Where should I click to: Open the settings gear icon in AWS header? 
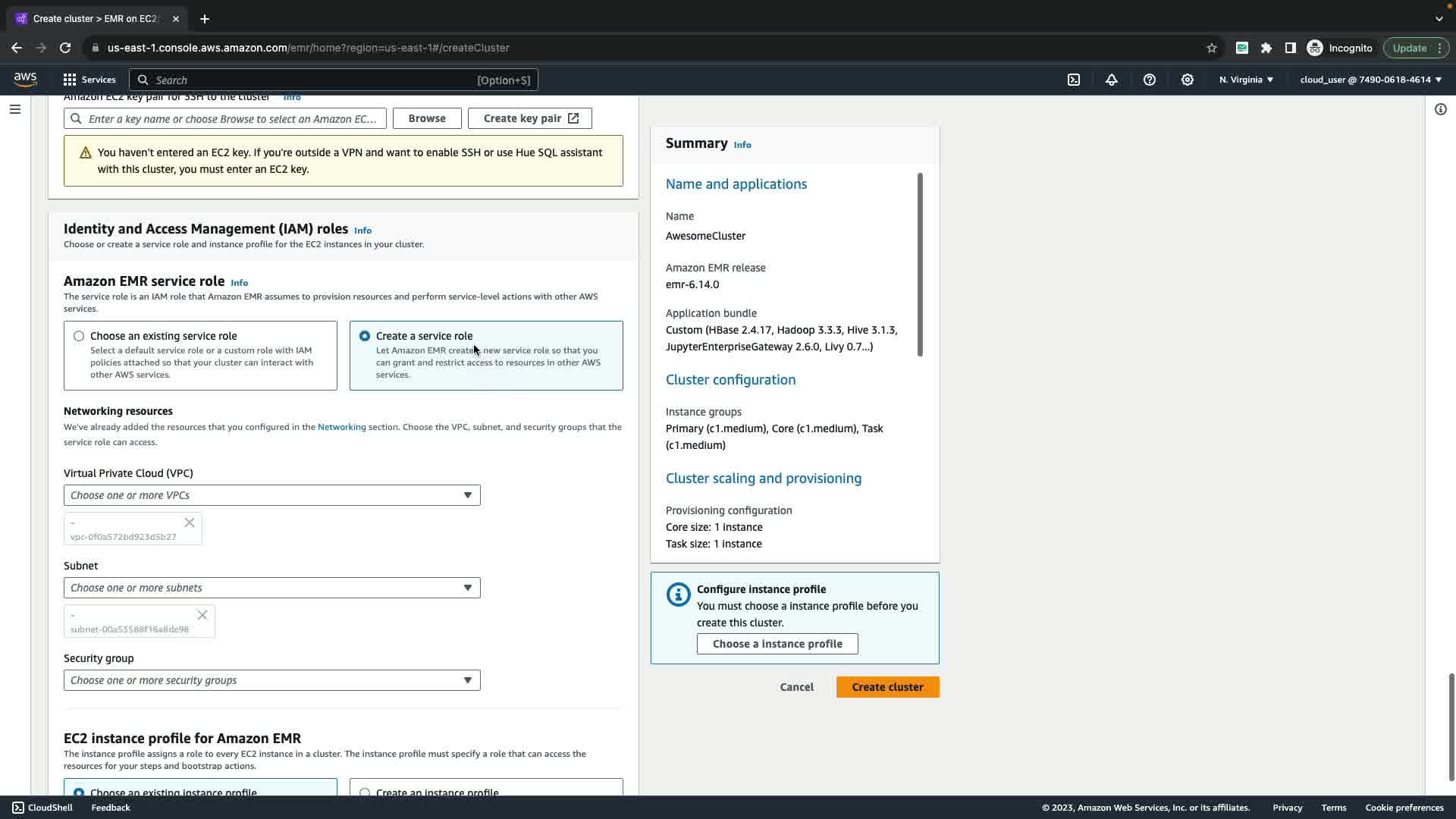1188,80
